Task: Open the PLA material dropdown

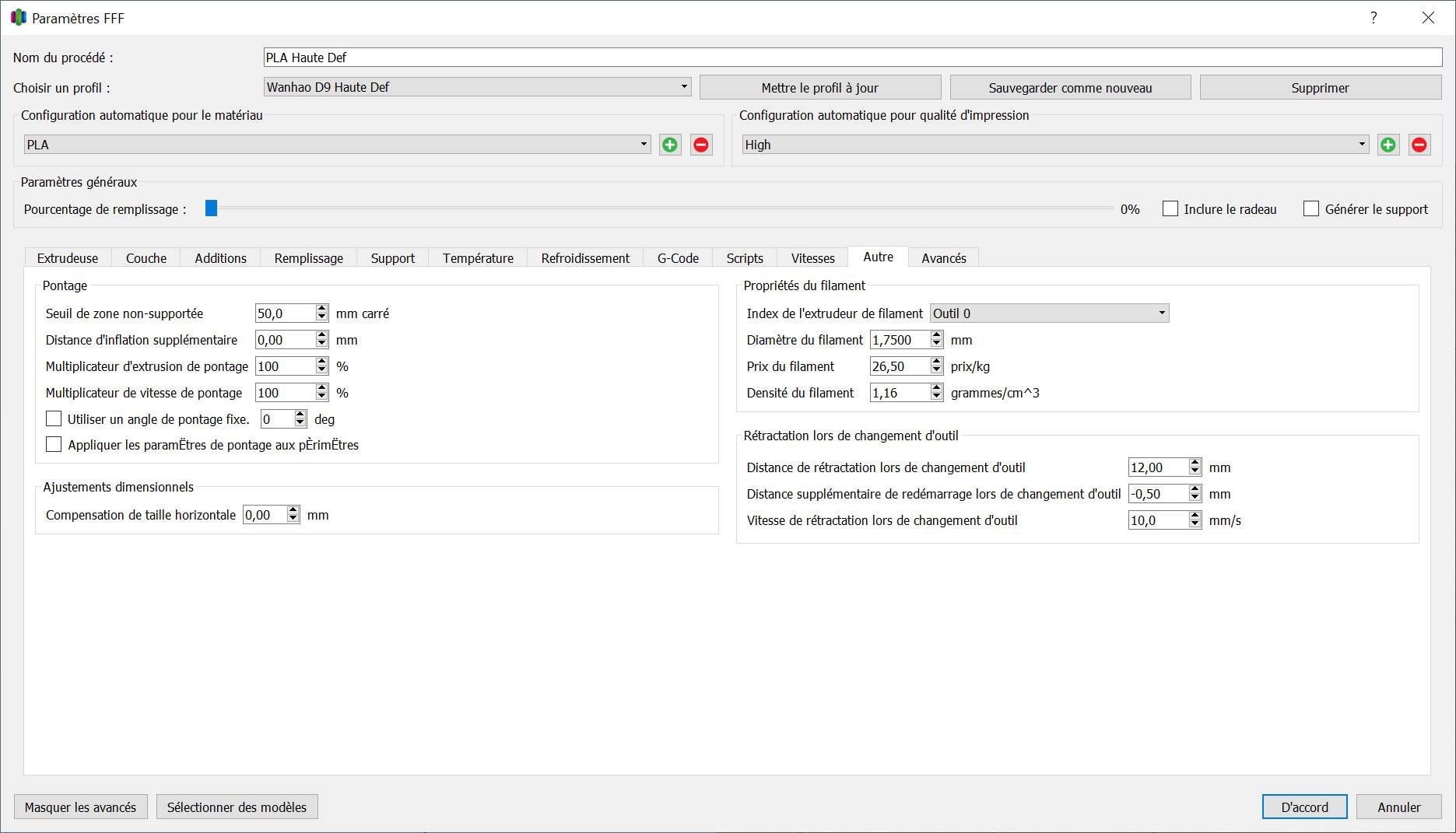Action: [x=337, y=145]
